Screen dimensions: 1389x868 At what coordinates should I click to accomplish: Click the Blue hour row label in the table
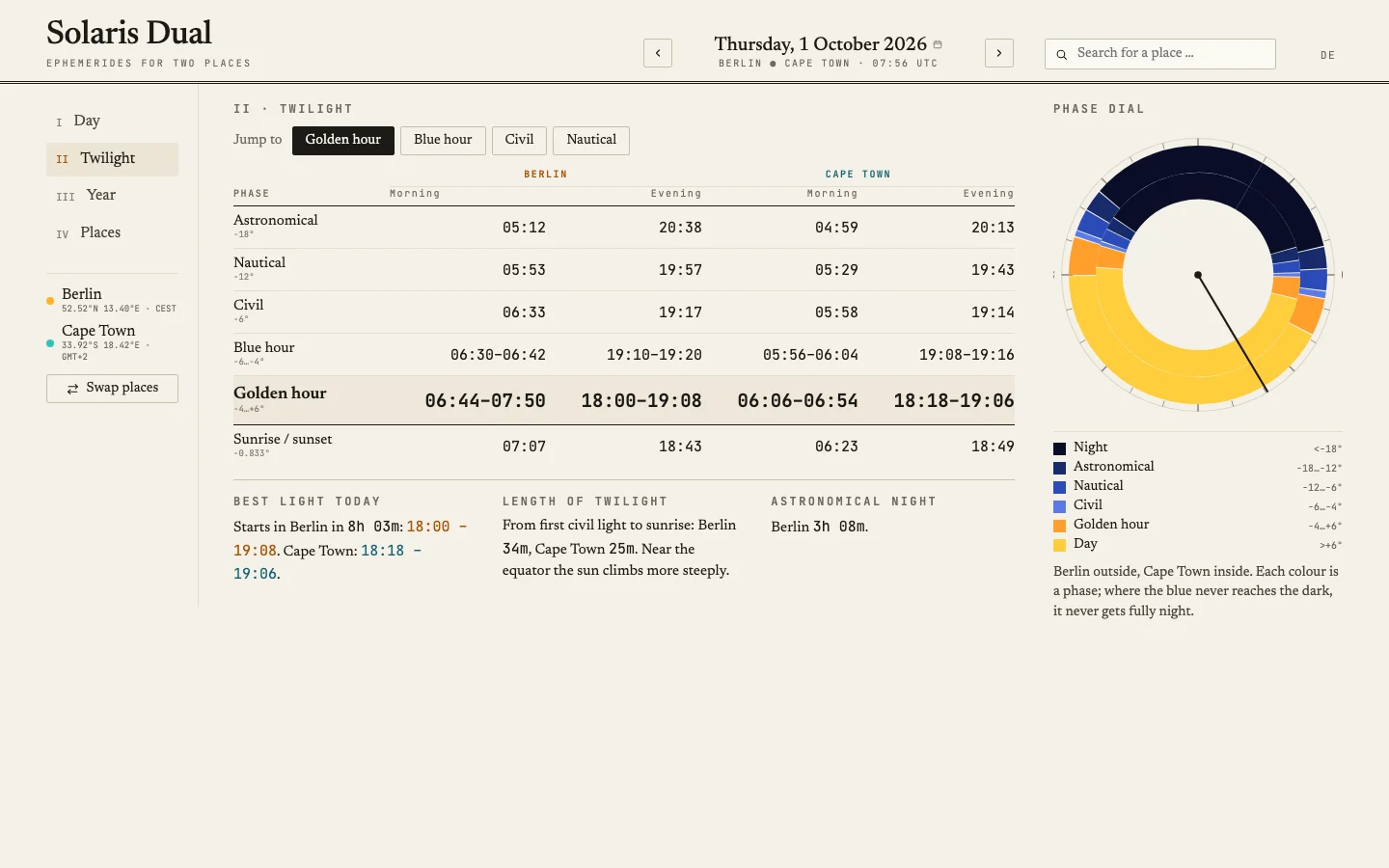263,347
